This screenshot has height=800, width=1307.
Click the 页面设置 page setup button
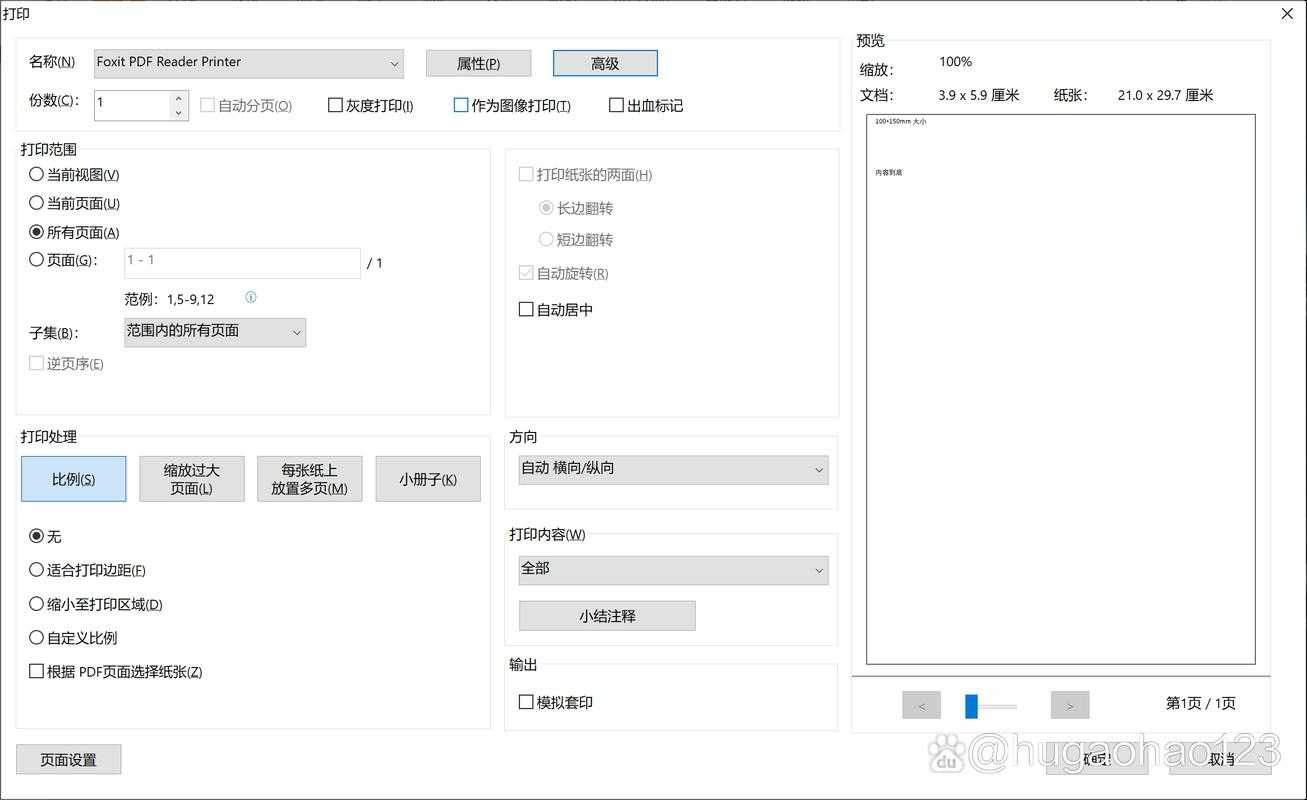[x=68, y=759]
